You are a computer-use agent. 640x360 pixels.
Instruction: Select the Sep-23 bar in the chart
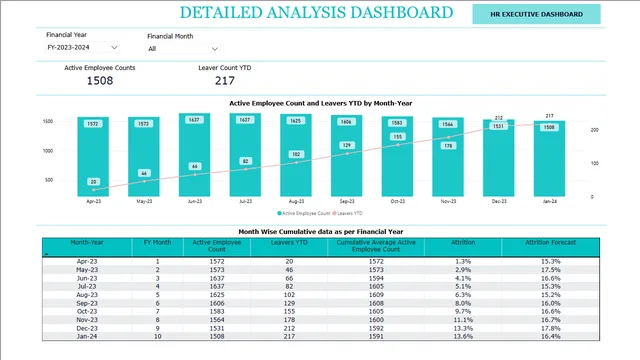click(x=347, y=156)
